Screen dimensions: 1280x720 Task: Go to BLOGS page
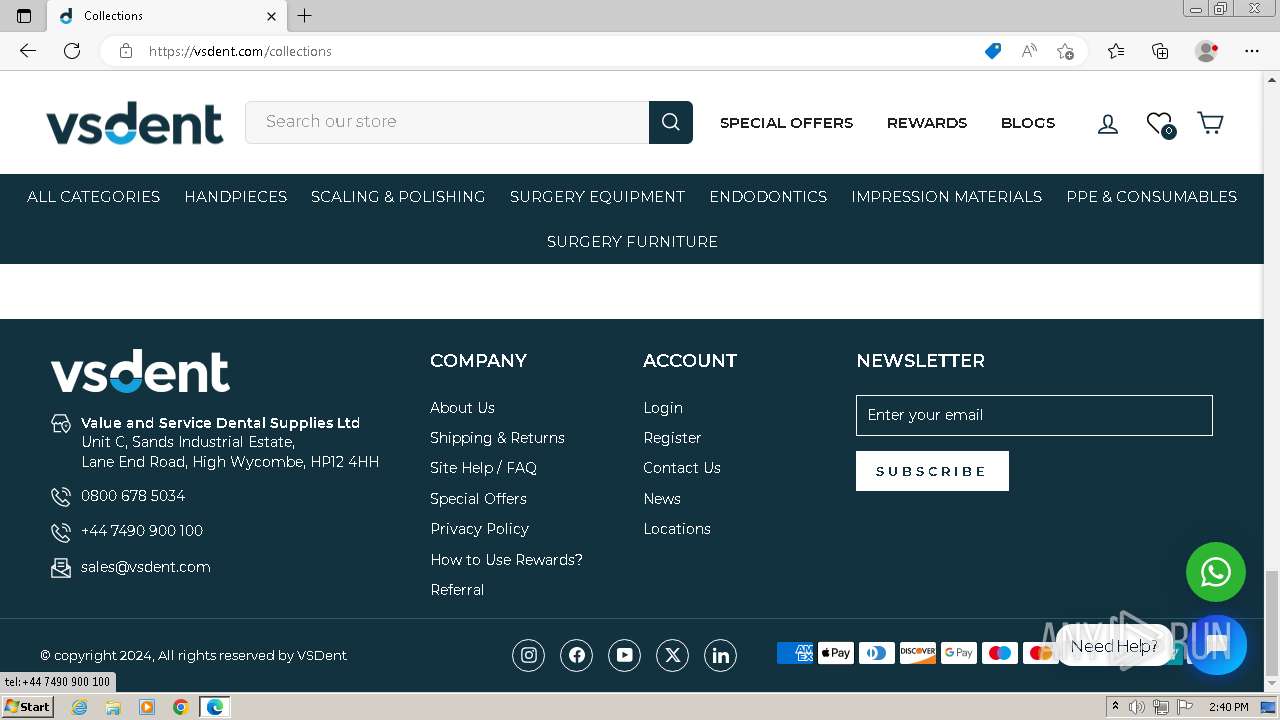1028,123
